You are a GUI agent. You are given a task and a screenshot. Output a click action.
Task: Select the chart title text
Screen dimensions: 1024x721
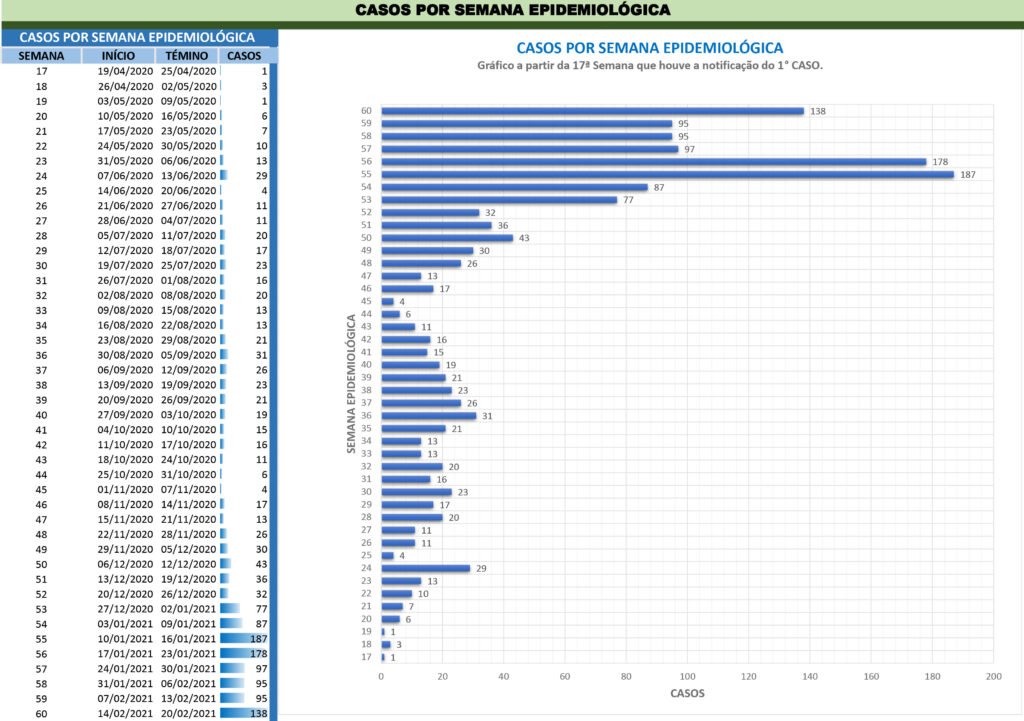point(649,47)
